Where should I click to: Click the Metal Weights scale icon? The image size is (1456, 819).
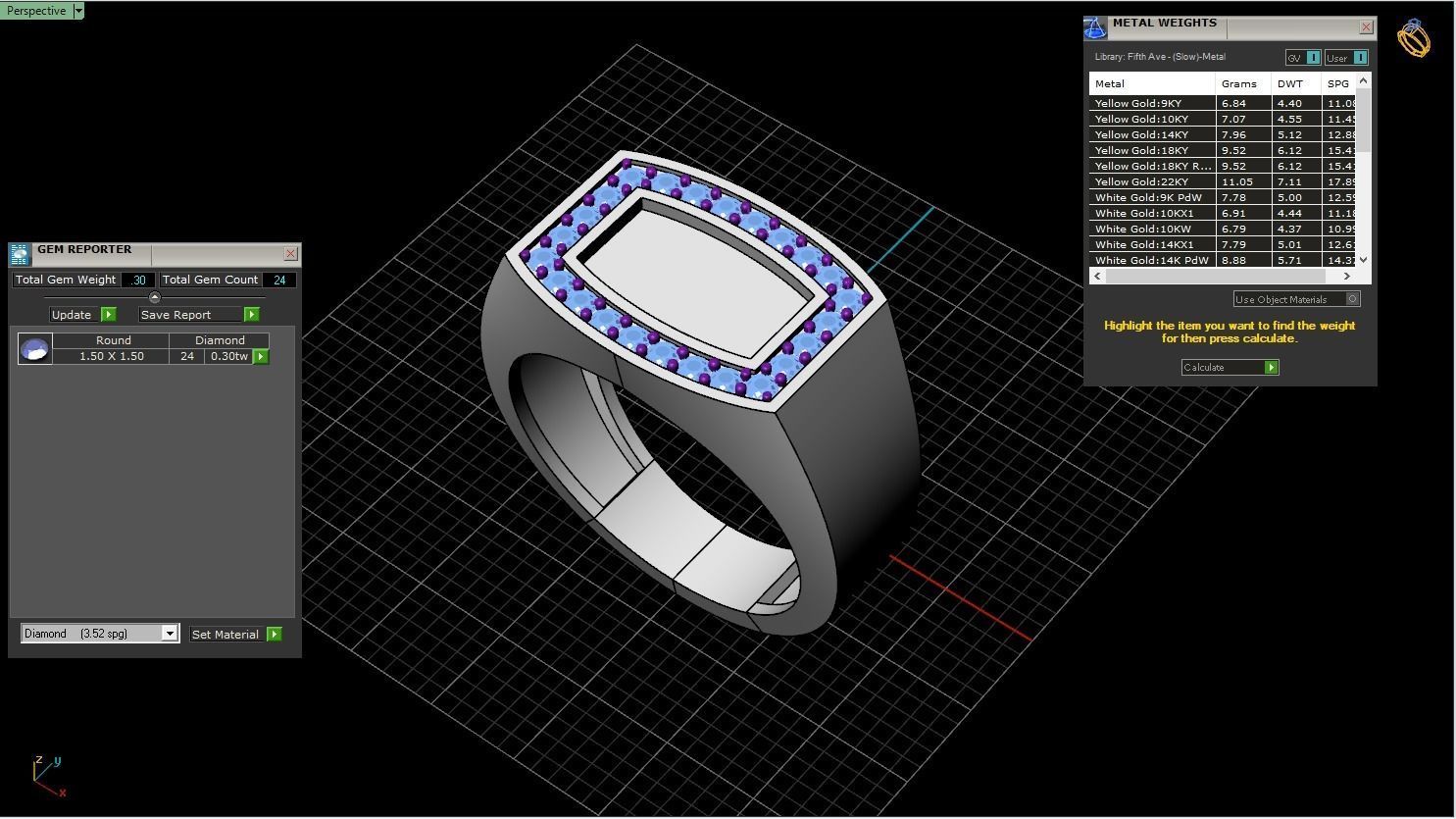(1095, 27)
